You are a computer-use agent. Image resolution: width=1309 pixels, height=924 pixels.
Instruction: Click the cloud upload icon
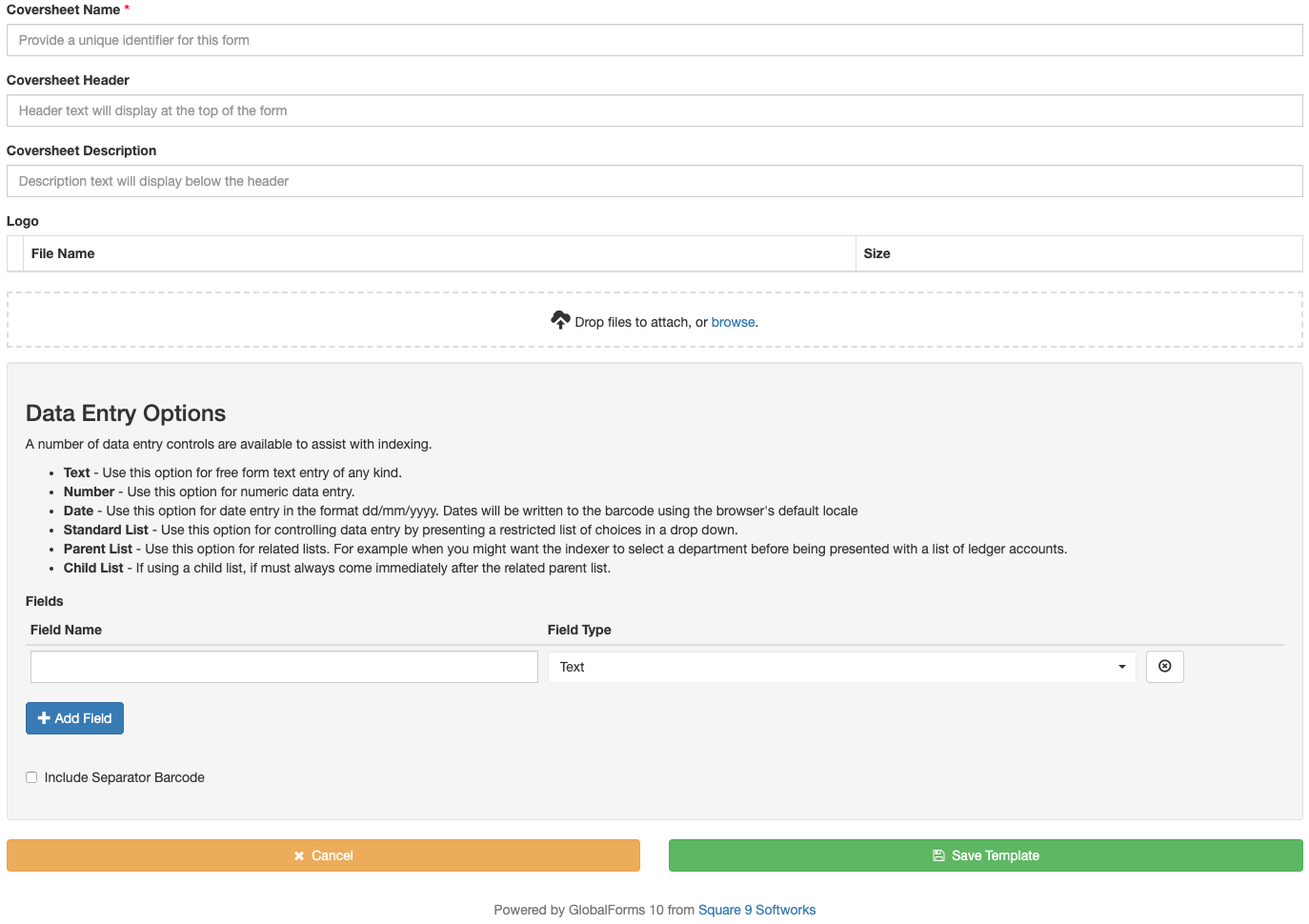(560, 320)
